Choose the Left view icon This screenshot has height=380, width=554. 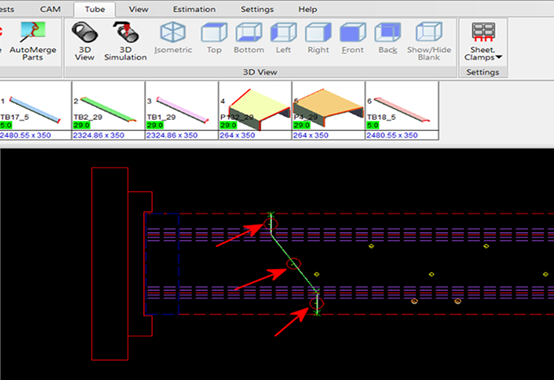coord(283,38)
